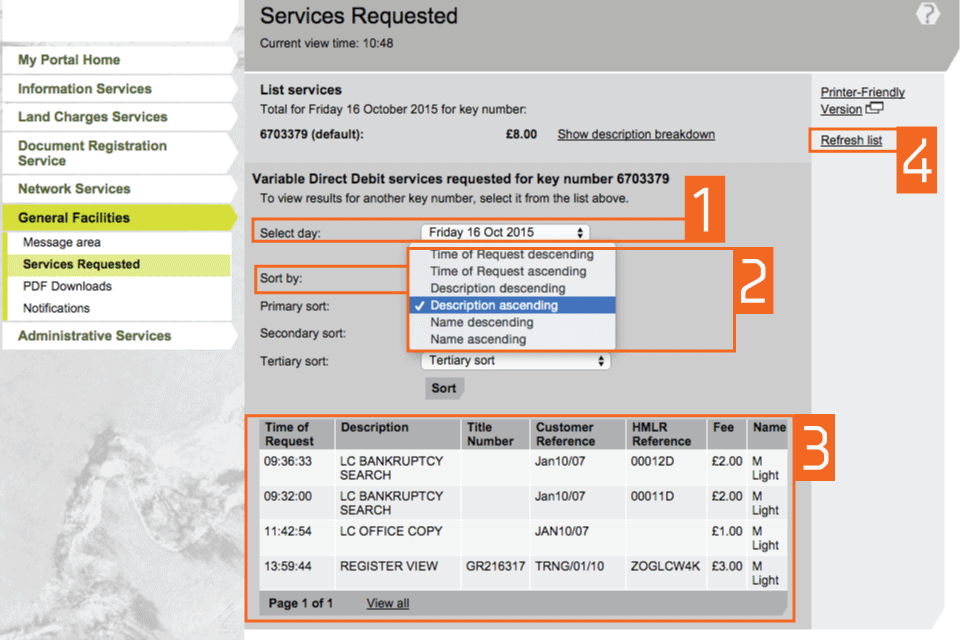The image size is (960, 640).
Task: Select Name ascending sort option
Action: point(478,340)
